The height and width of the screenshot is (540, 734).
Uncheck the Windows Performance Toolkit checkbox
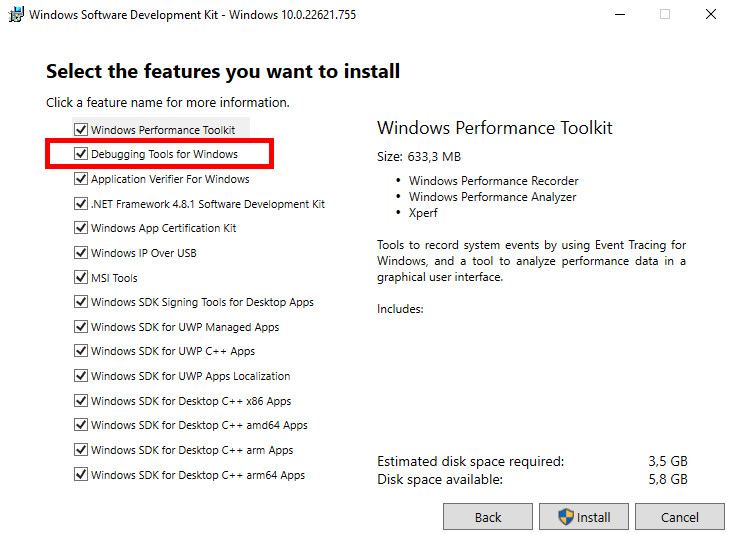81,130
